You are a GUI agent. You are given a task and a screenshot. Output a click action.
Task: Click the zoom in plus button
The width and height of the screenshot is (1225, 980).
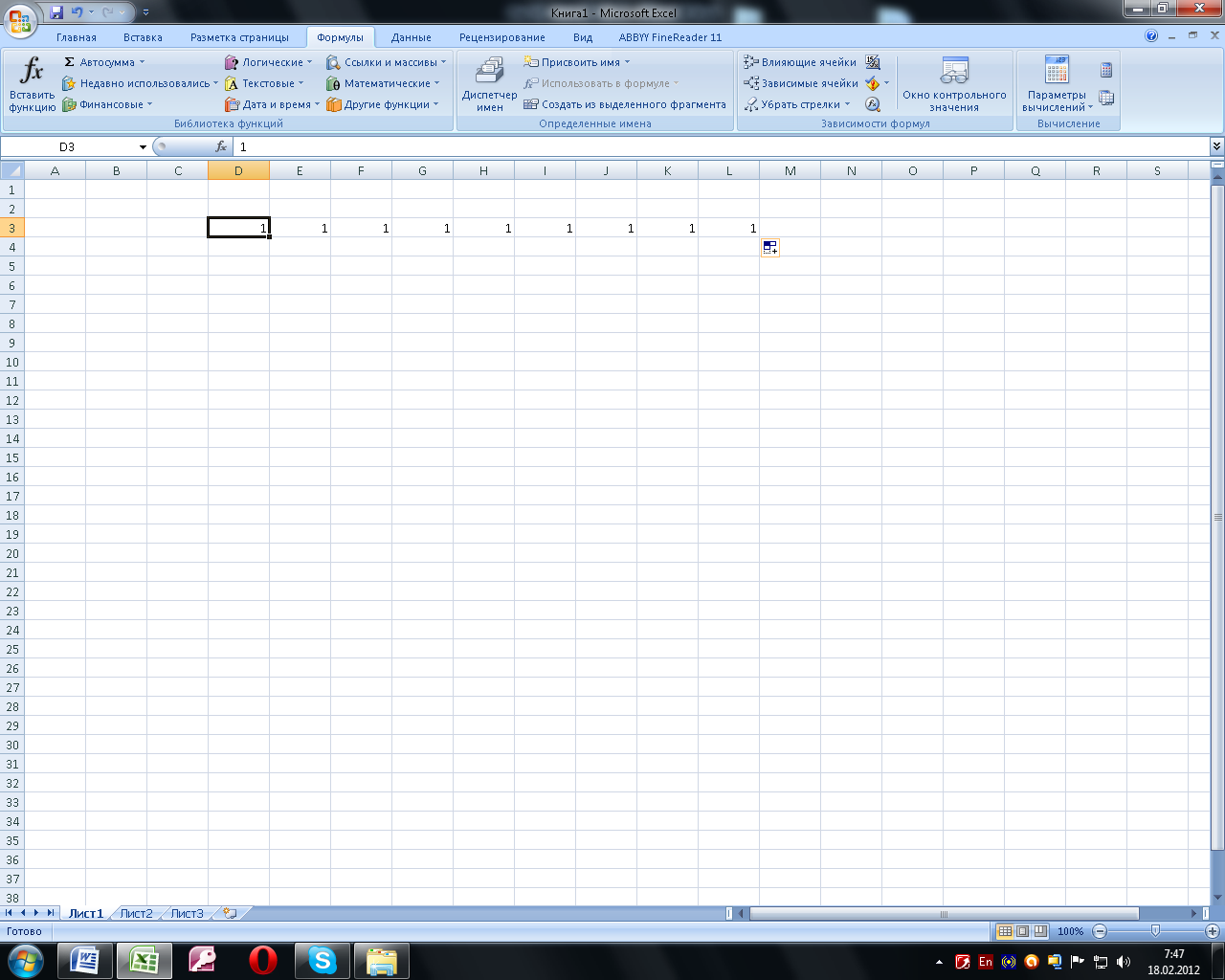[x=1213, y=931]
